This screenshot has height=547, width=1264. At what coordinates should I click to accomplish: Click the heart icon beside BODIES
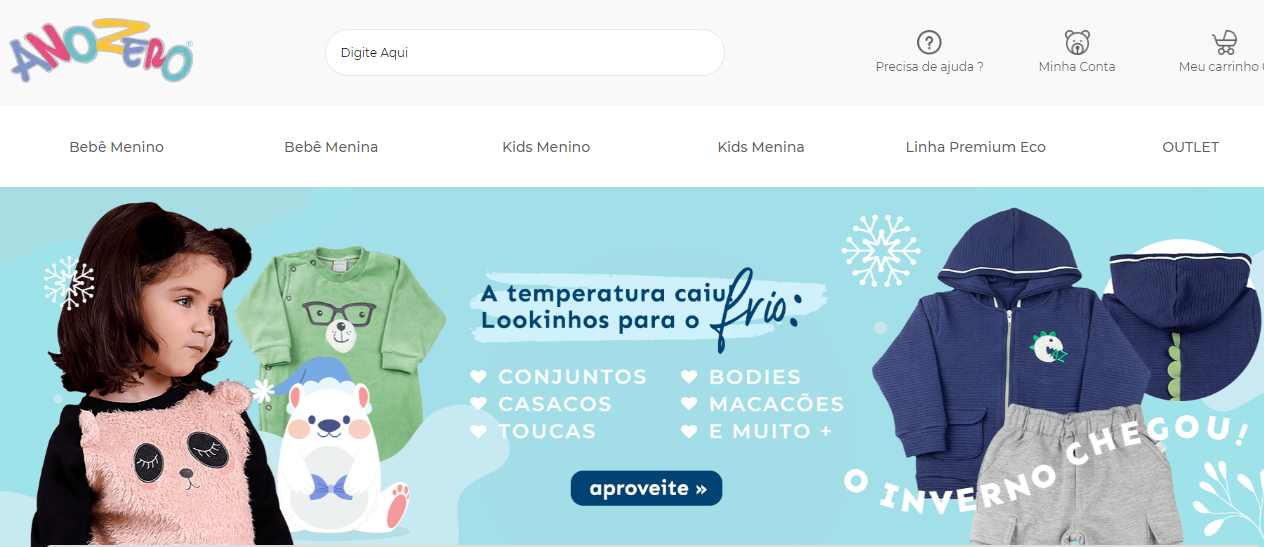tap(689, 377)
